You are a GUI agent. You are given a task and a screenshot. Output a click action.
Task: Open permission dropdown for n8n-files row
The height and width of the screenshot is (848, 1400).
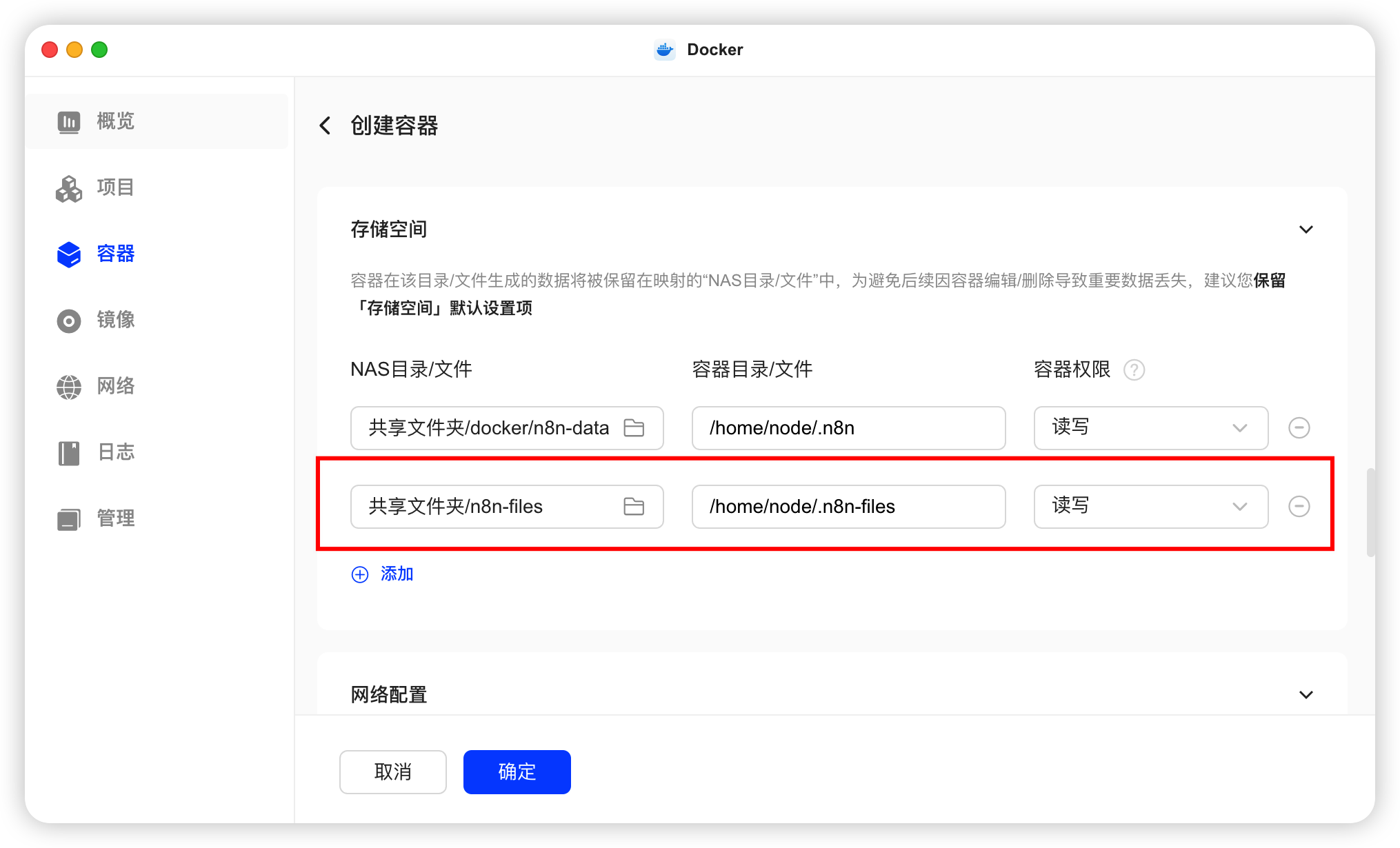(x=1150, y=507)
